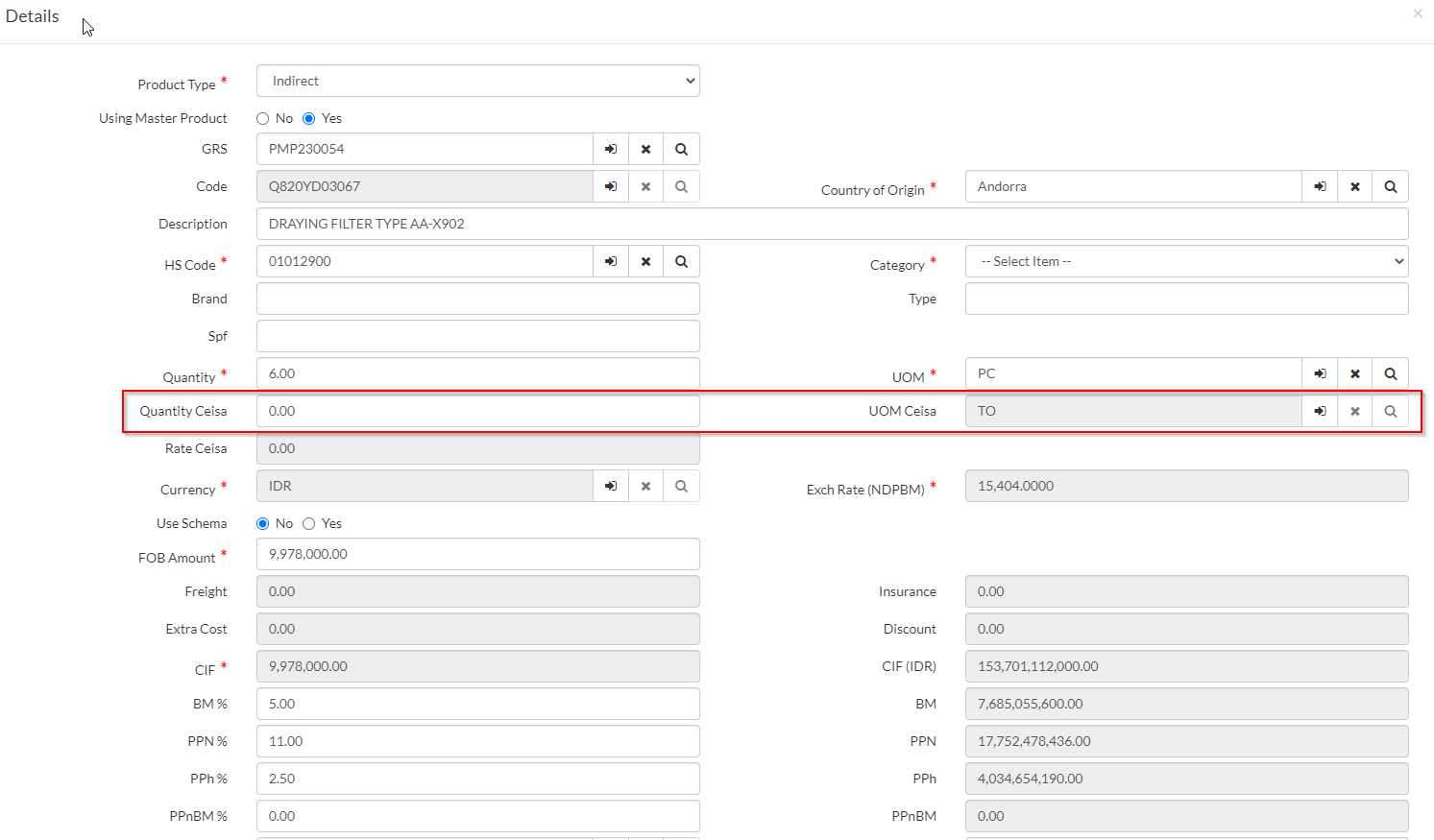Close the Details dialog
Image resolution: width=1434 pixels, height=840 pixels.
point(1418,13)
